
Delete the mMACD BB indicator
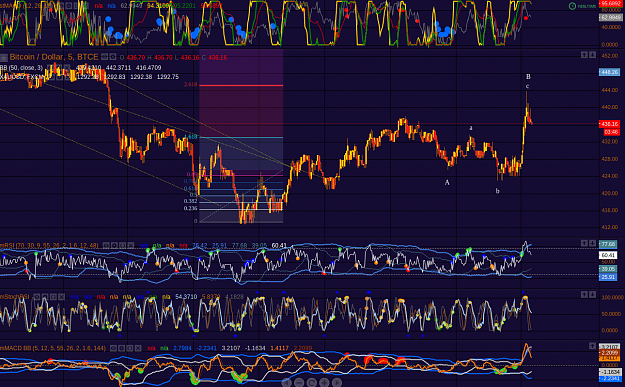point(138,348)
